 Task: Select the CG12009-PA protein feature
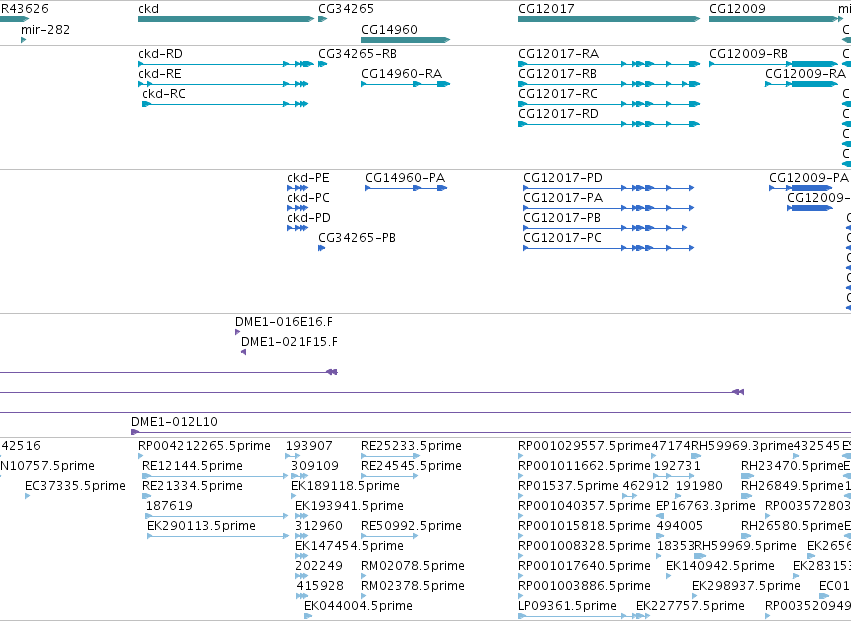coord(801,188)
